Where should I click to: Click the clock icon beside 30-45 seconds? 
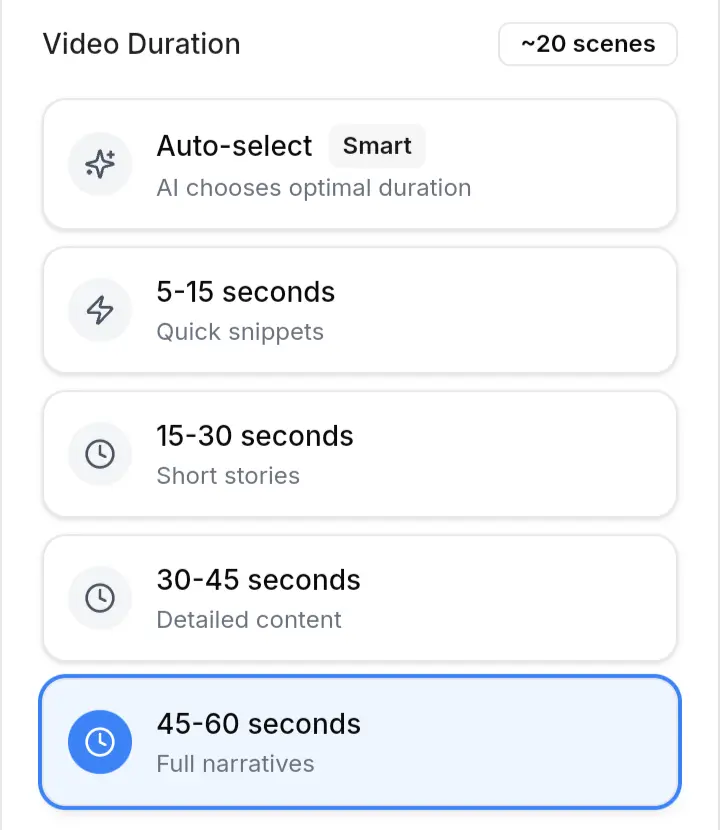click(x=100, y=598)
